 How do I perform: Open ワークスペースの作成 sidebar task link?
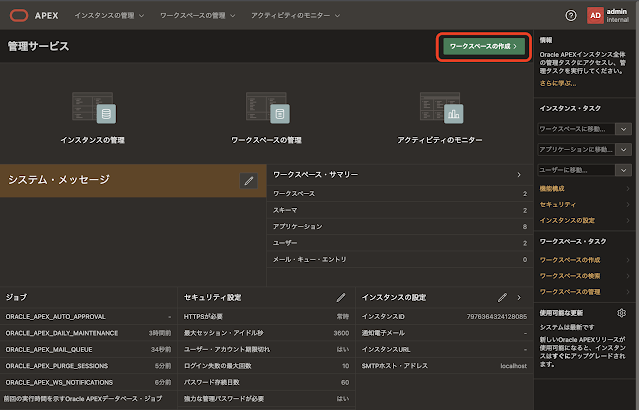tap(570, 260)
